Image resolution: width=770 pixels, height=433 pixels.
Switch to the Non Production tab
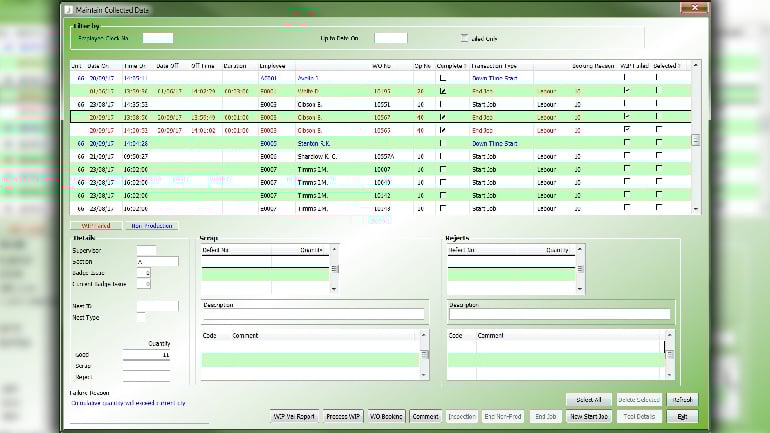coord(152,226)
